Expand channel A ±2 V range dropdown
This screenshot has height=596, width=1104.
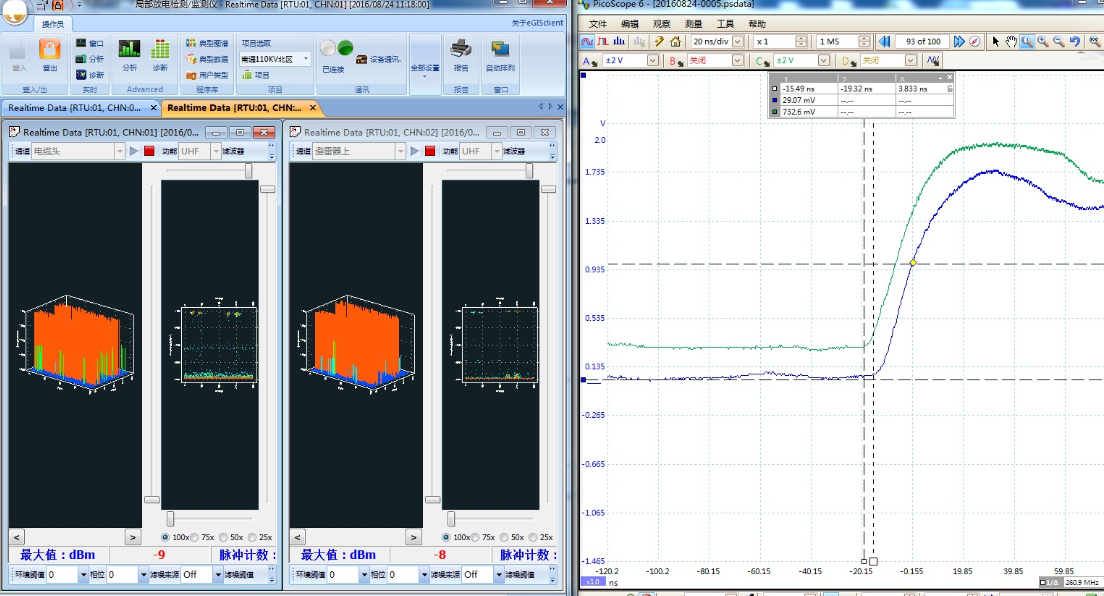click(653, 61)
